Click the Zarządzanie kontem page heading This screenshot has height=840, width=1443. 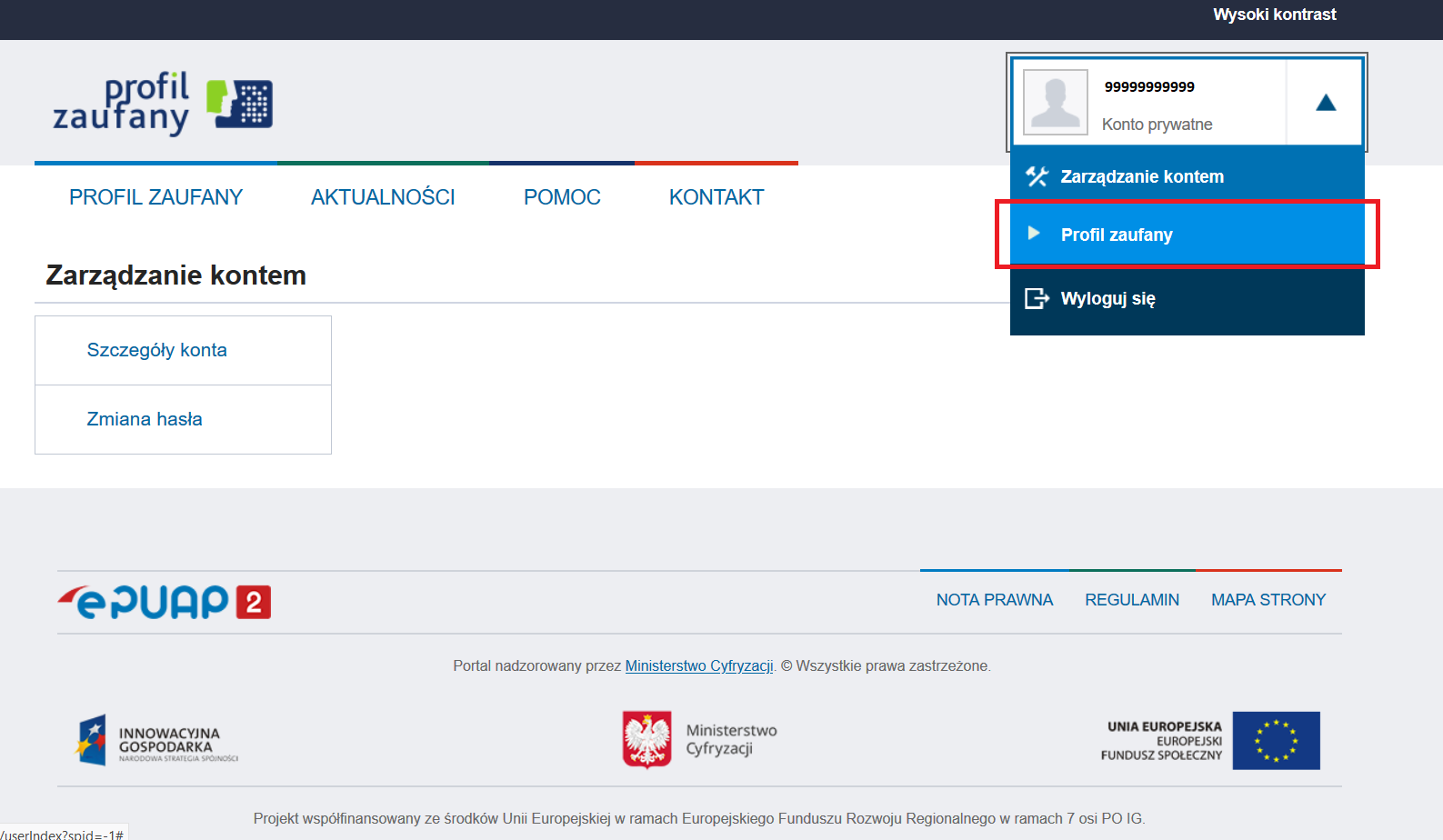coord(176,275)
